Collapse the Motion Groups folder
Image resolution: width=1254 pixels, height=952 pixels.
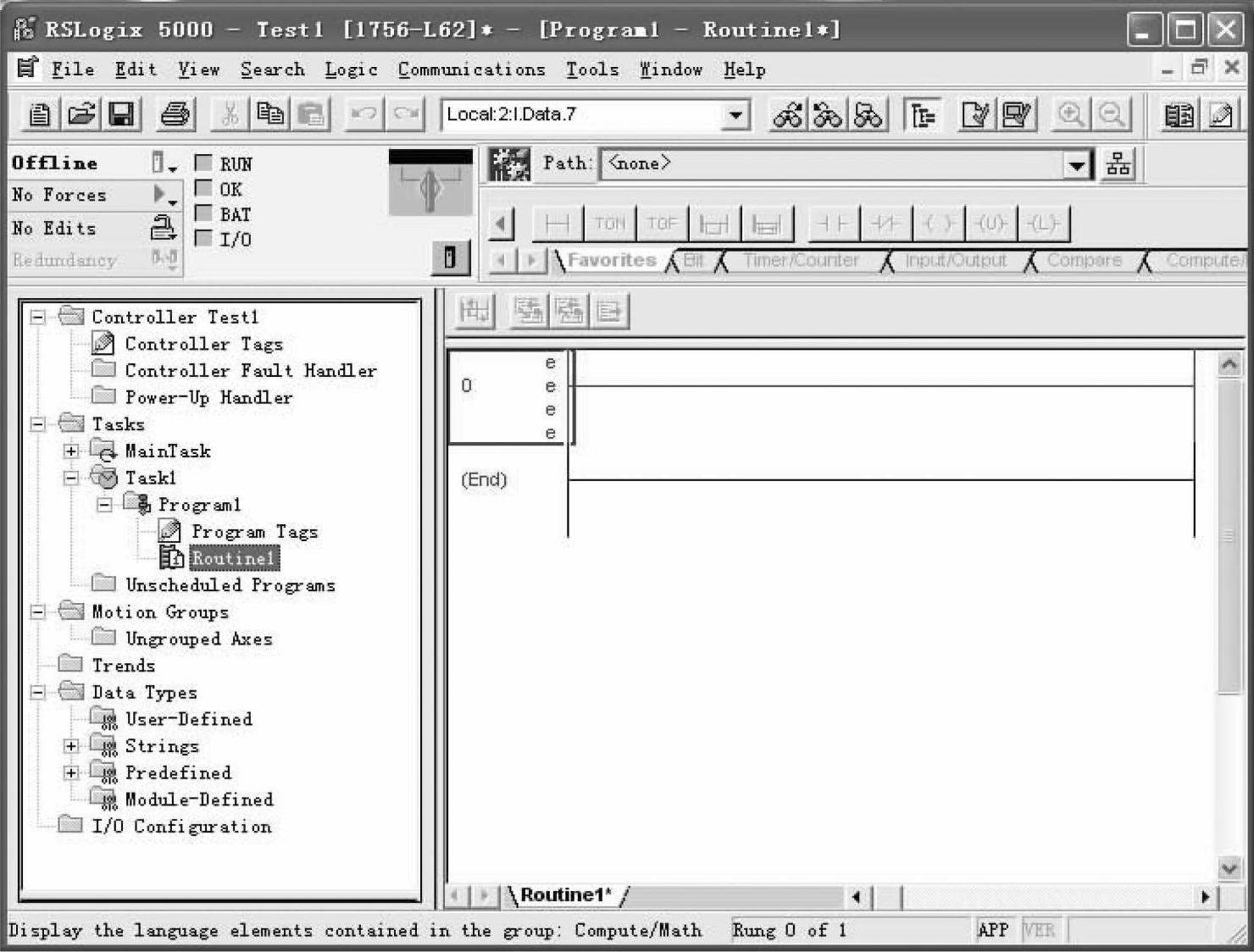tap(37, 612)
